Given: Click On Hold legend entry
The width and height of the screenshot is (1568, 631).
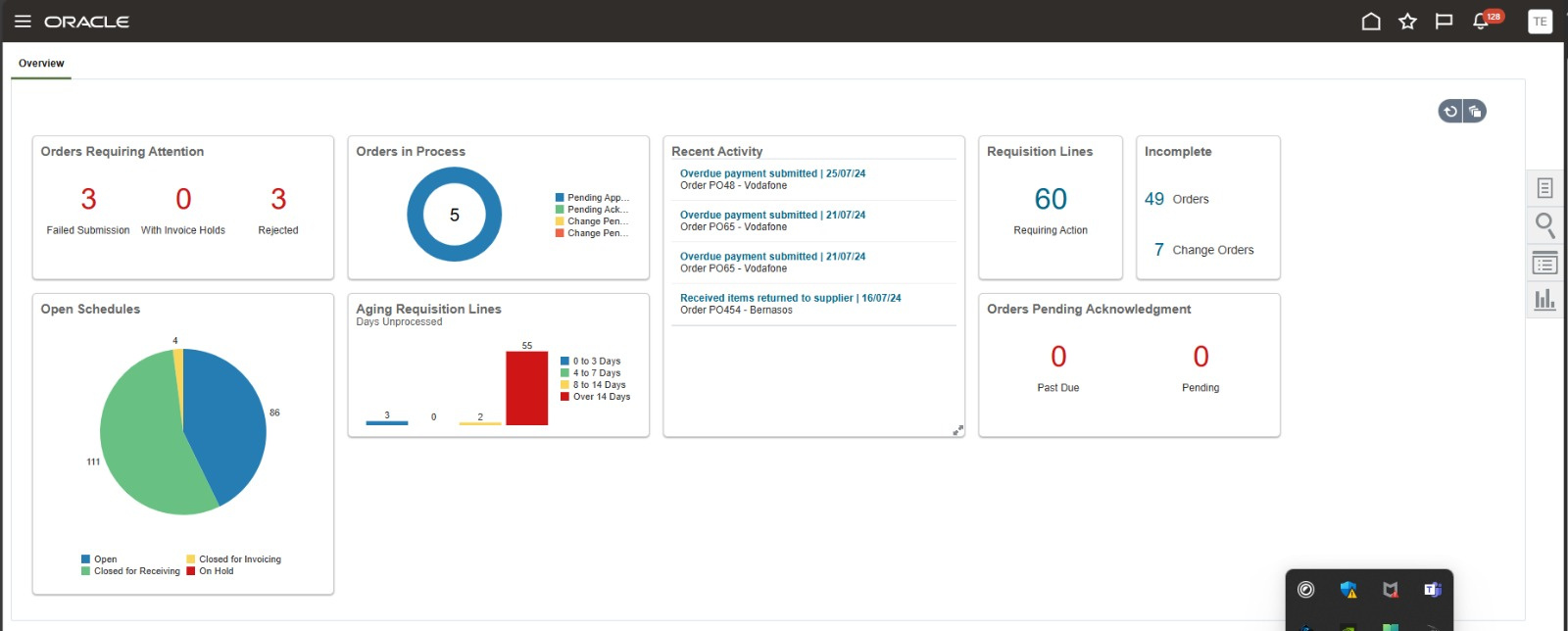Looking at the screenshot, I should click(x=210, y=571).
